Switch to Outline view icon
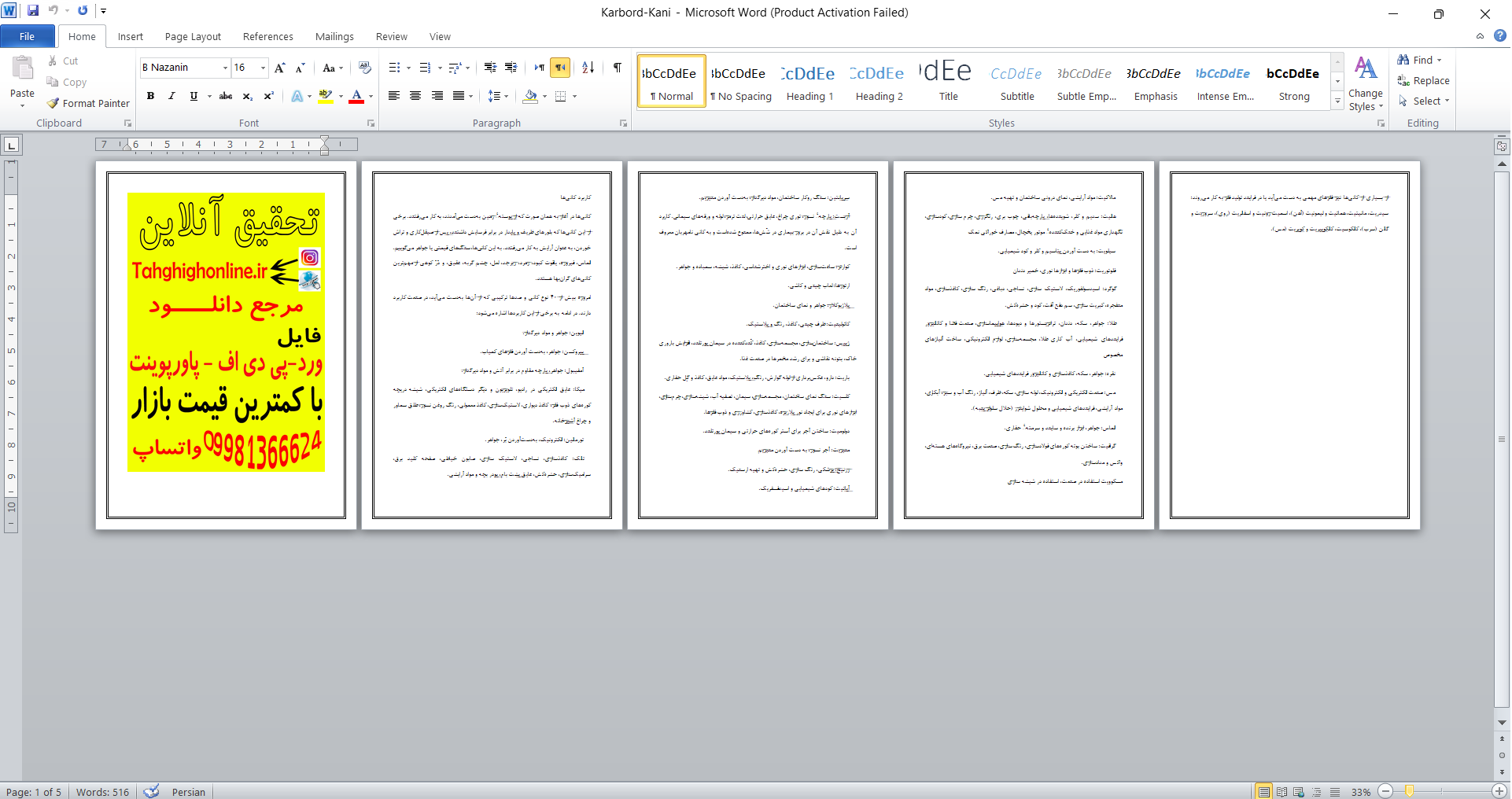The width and height of the screenshot is (1512, 799). click(1316, 792)
